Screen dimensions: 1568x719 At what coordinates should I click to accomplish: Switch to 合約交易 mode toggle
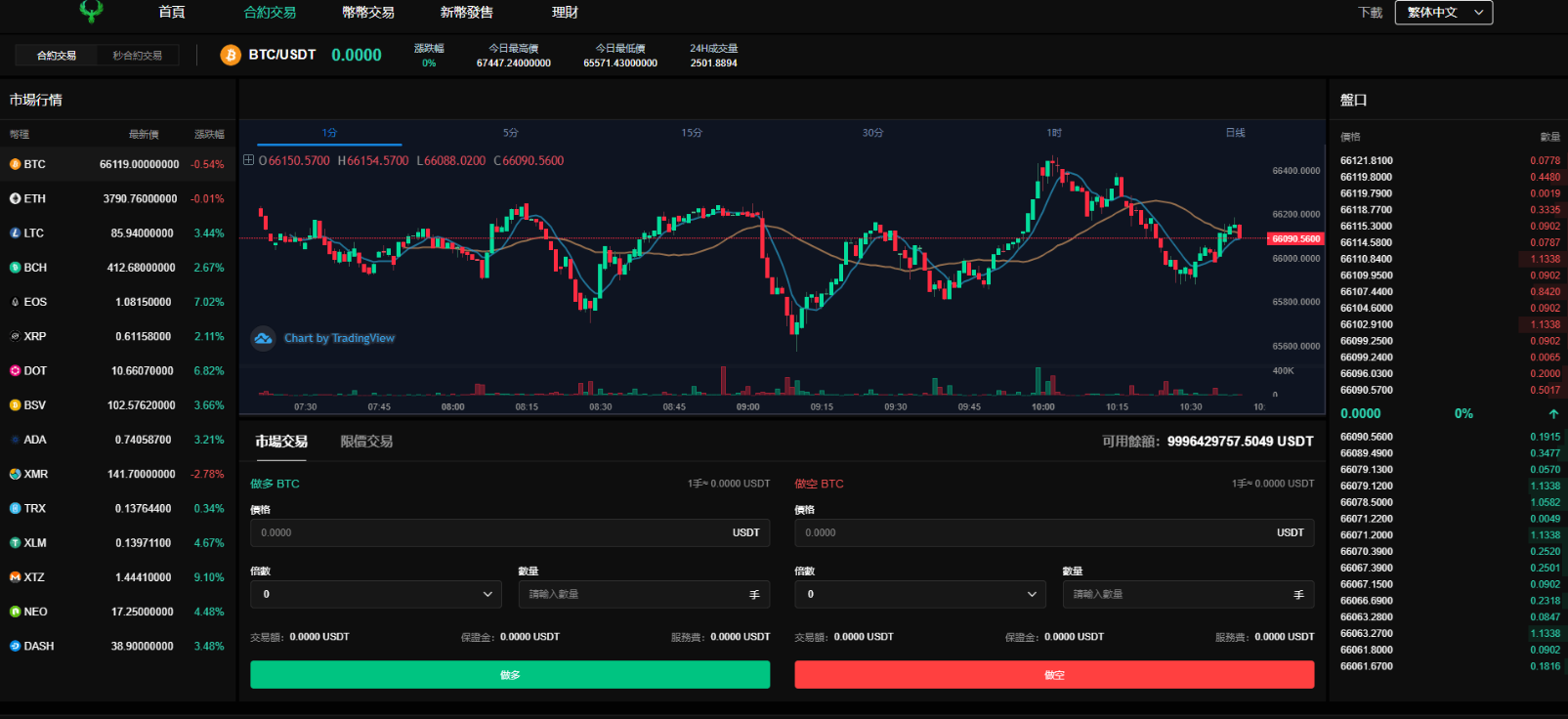[x=57, y=56]
